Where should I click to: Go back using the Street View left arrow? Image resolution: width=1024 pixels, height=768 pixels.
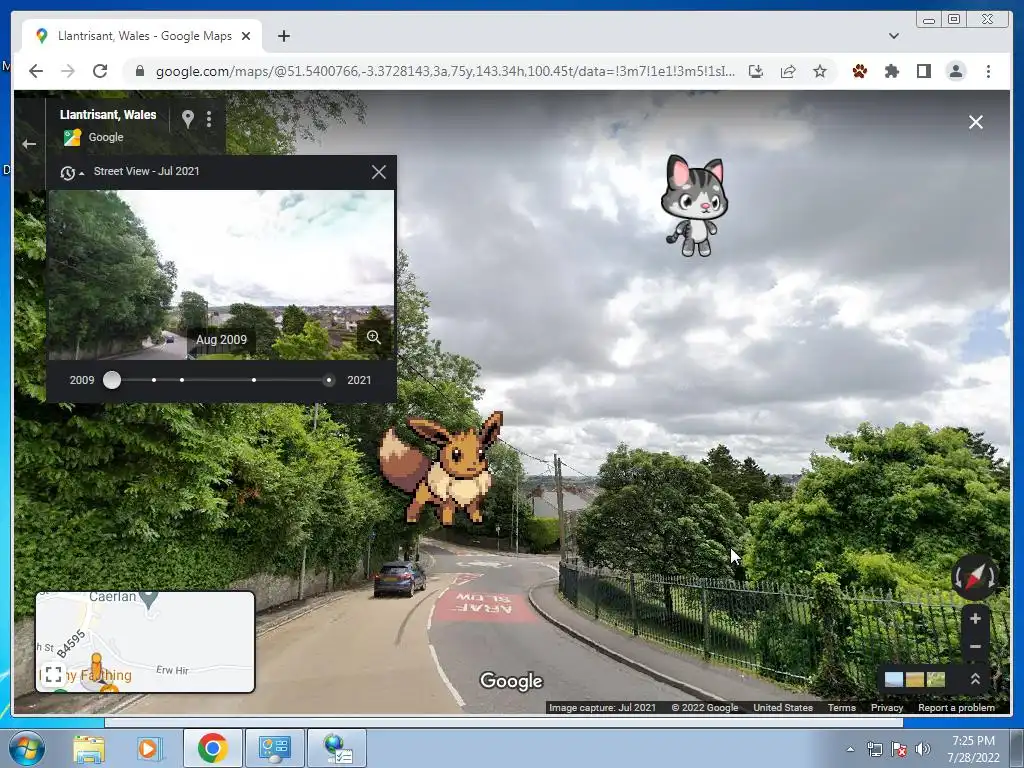(29, 144)
